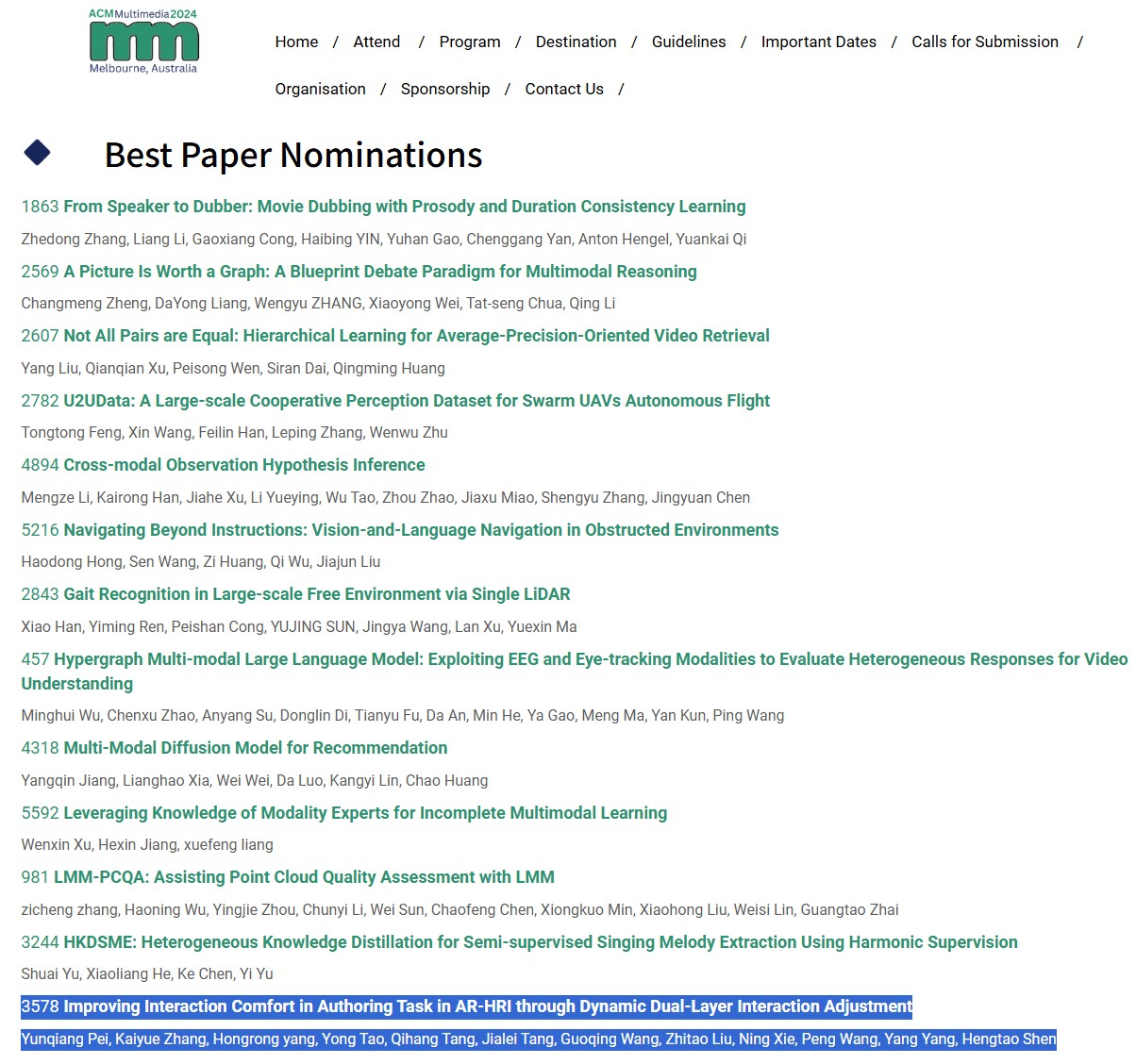Open paper 5216 Navigating Beyond Instructions
This screenshot has width=1136, height=1064.
click(x=400, y=530)
